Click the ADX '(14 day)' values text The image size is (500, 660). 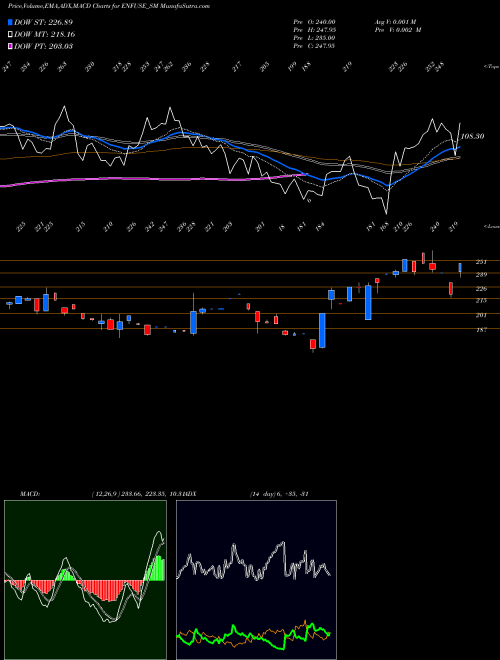[x=279, y=494]
